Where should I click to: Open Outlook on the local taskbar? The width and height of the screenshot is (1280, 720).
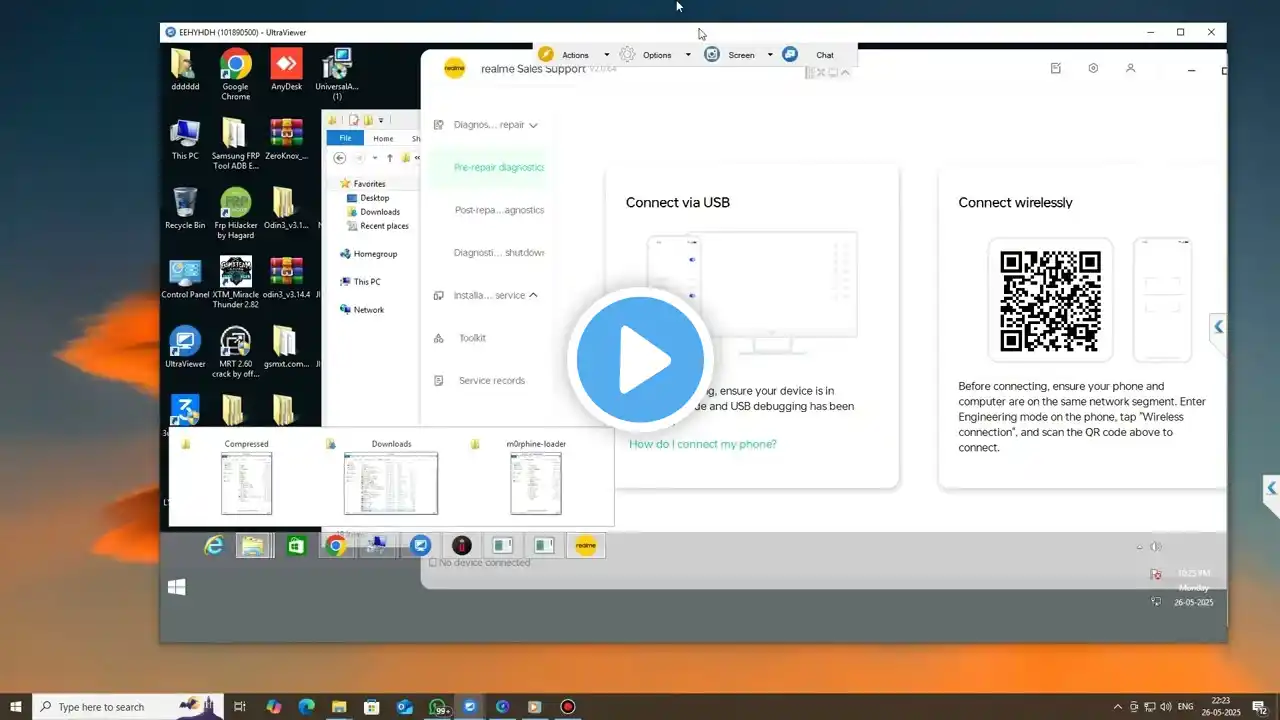[405, 706]
